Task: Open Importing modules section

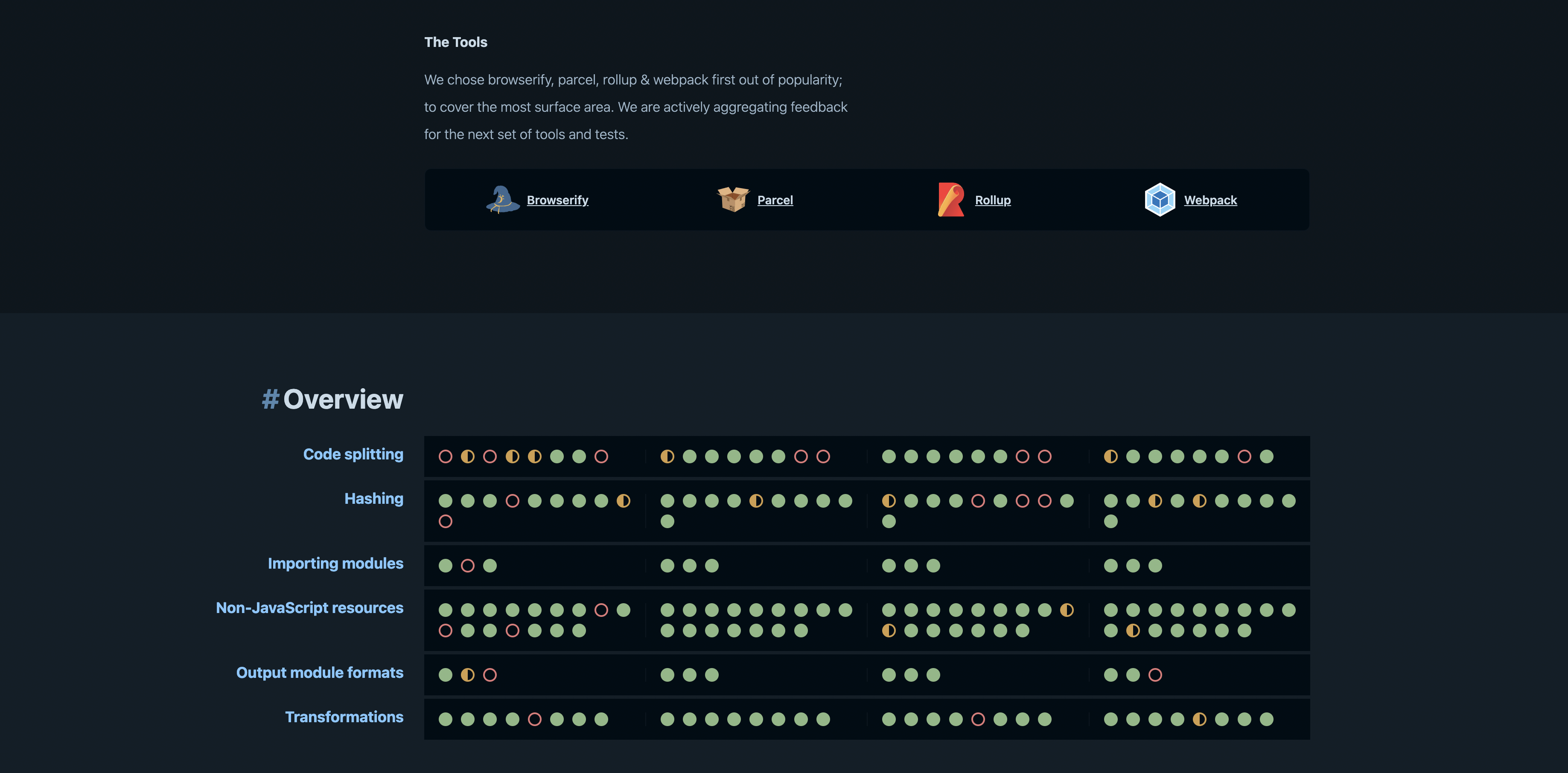Action: (x=335, y=564)
